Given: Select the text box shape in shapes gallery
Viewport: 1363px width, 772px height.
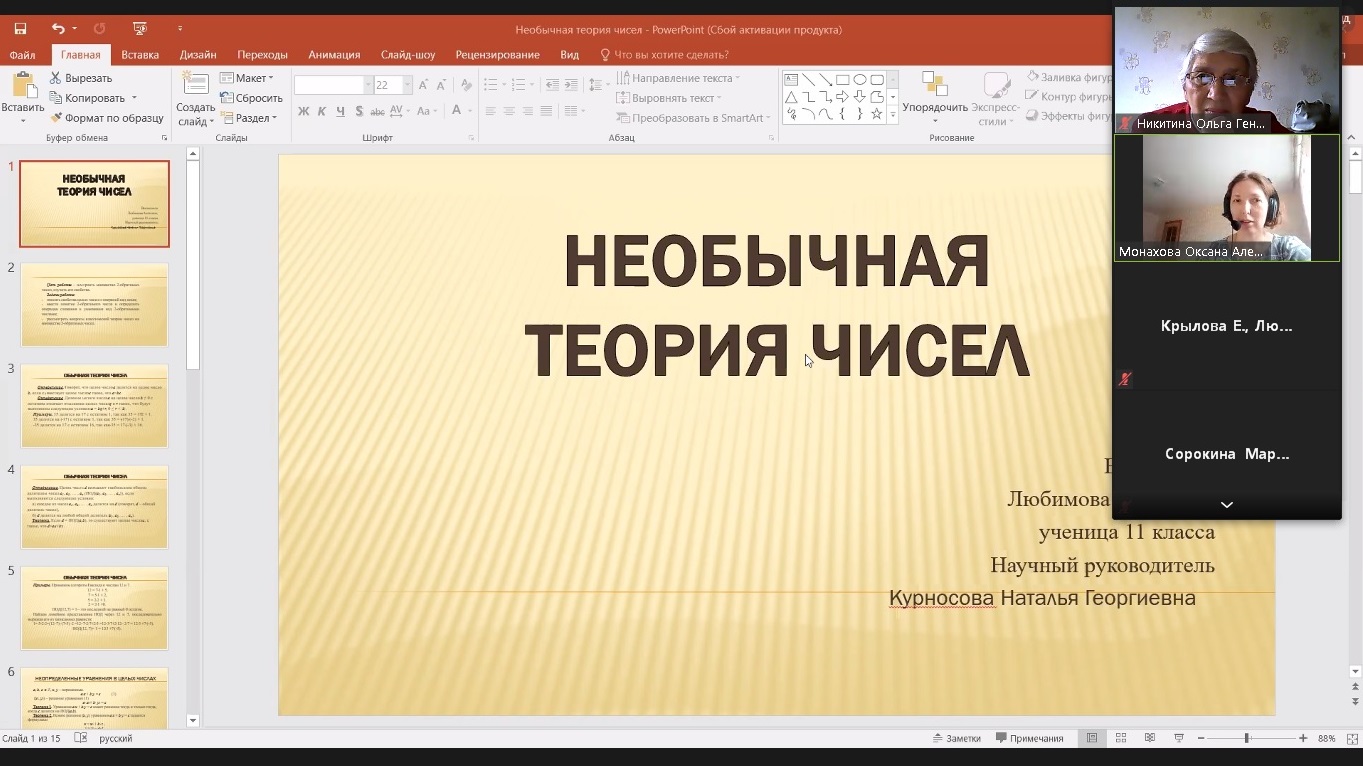Looking at the screenshot, I should (x=791, y=80).
